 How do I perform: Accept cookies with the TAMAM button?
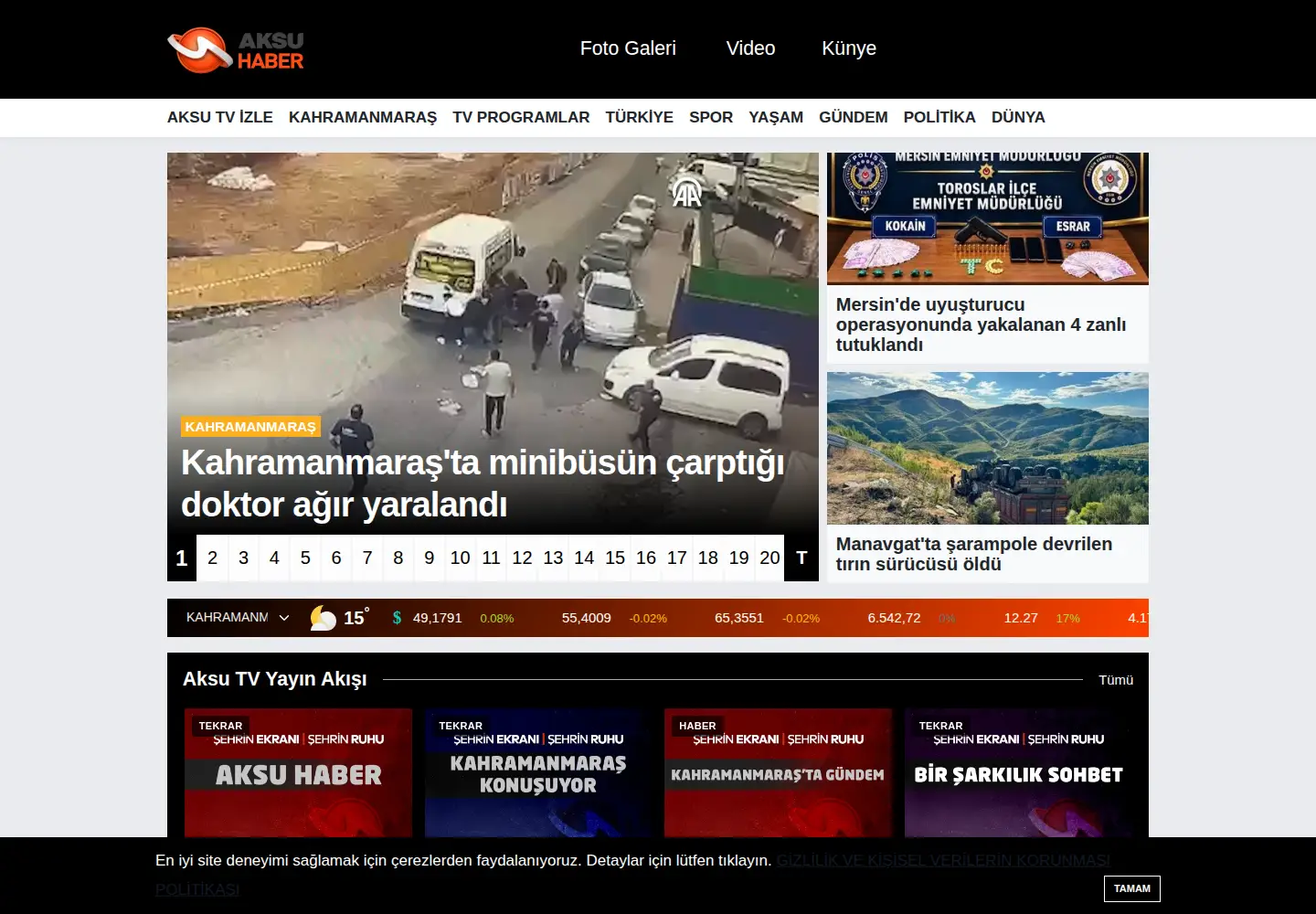pos(1132,888)
